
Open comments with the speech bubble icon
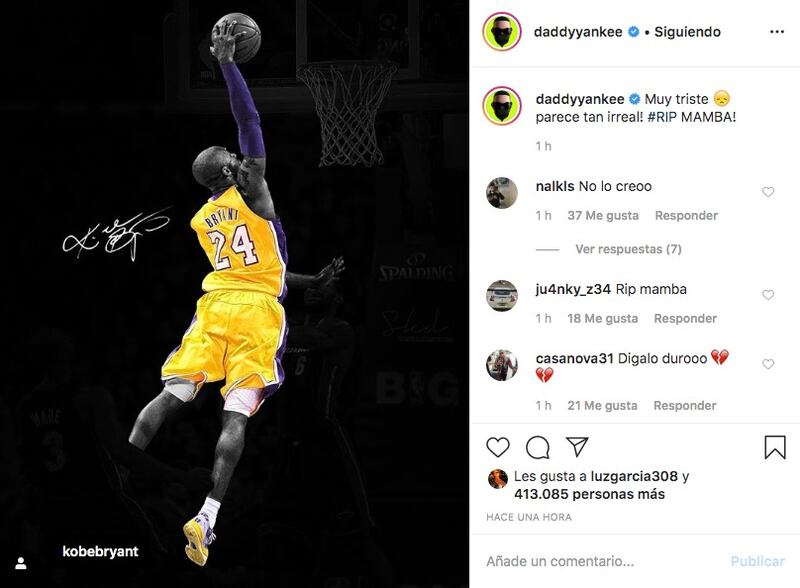coord(537,448)
